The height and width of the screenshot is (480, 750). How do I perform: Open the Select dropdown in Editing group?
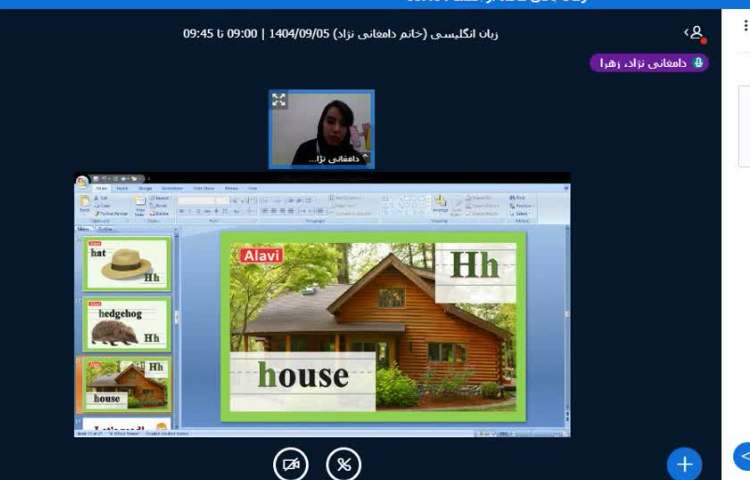click(x=519, y=213)
